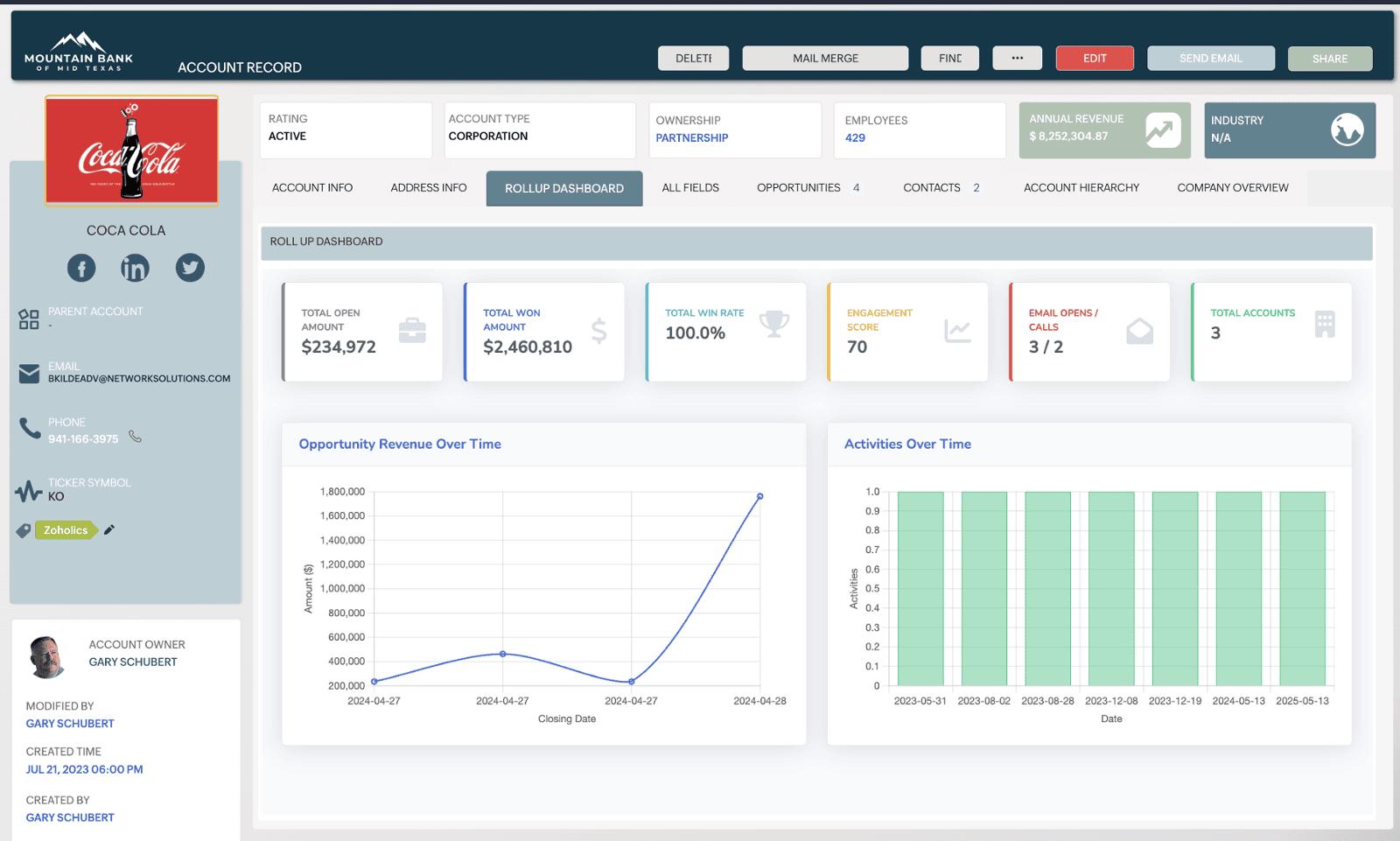Screen dimensions: 1400x841
Task: Click the Send Email button
Action: tap(1211, 58)
